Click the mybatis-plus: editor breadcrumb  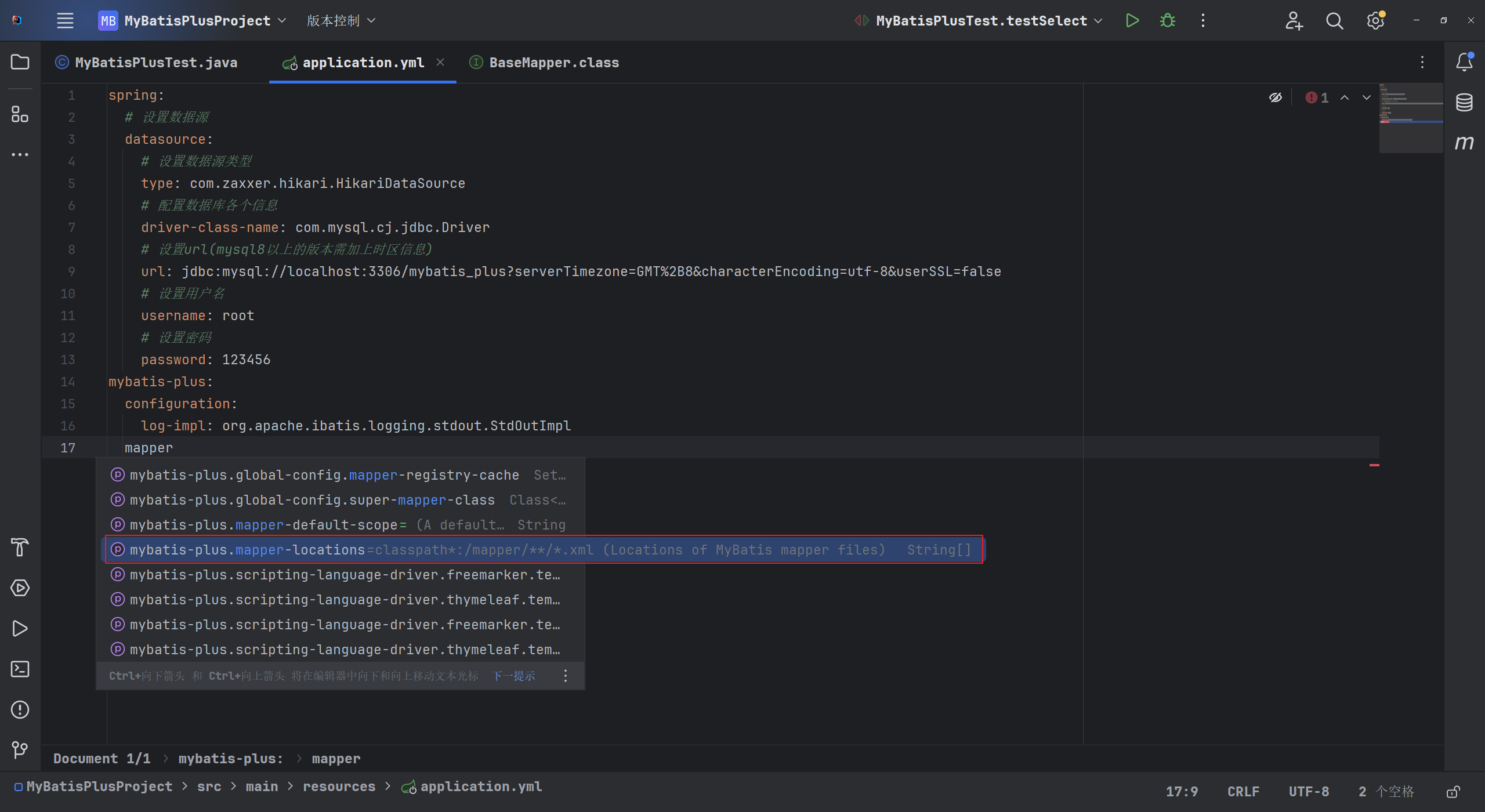pos(231,759)
